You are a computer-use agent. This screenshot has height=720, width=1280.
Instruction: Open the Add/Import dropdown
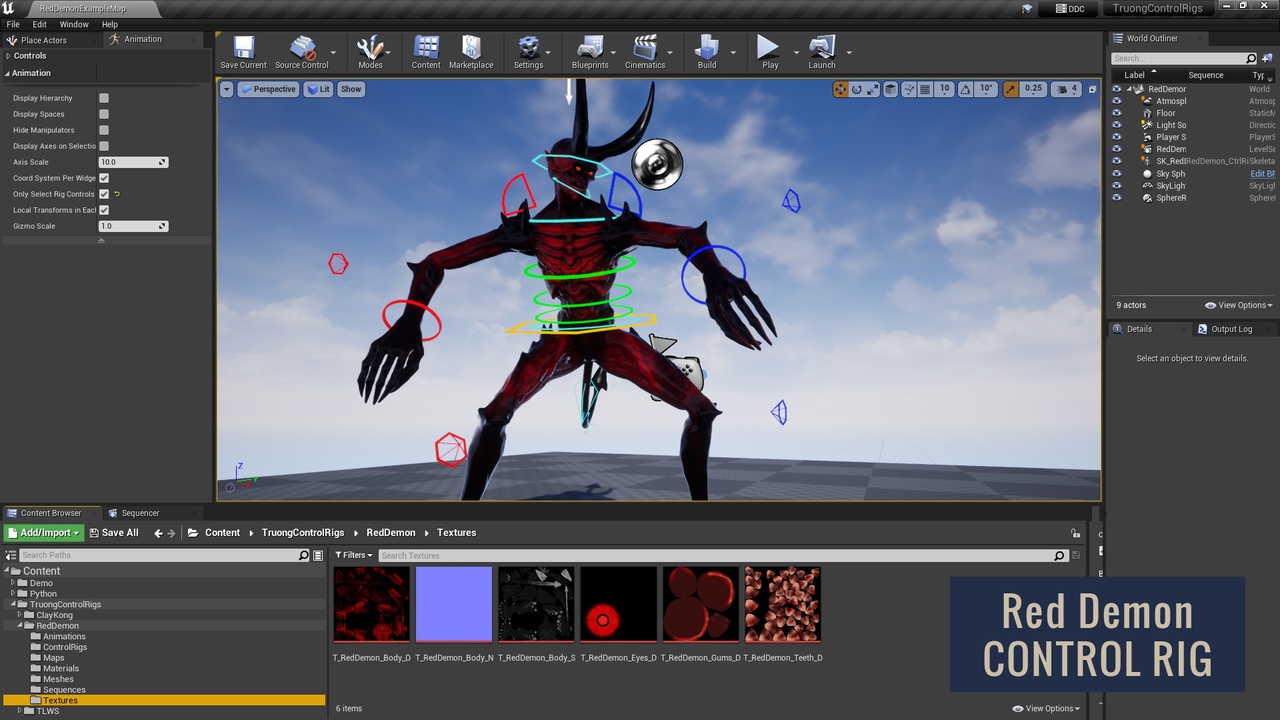coord(44,533)
